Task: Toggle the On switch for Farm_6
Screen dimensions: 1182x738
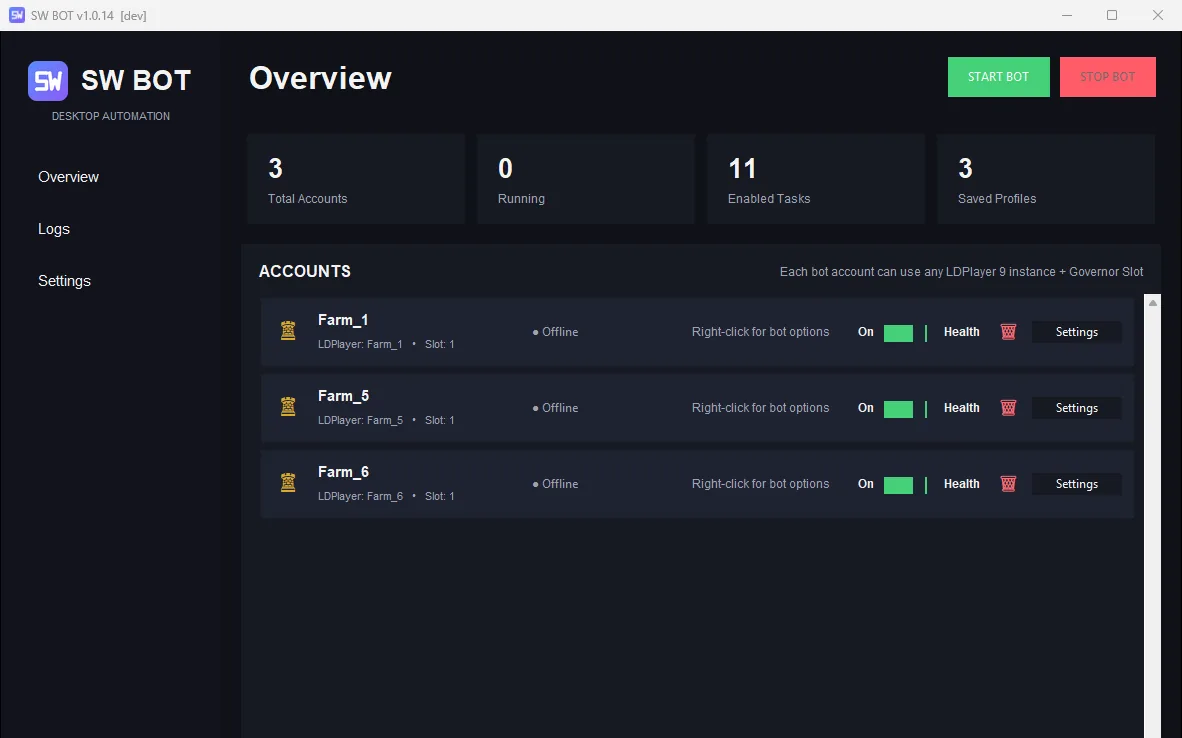Action: 898,485
